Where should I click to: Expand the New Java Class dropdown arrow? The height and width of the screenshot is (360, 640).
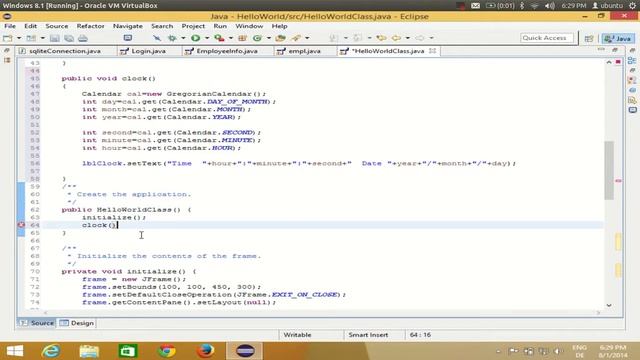(x=269, y=38)
